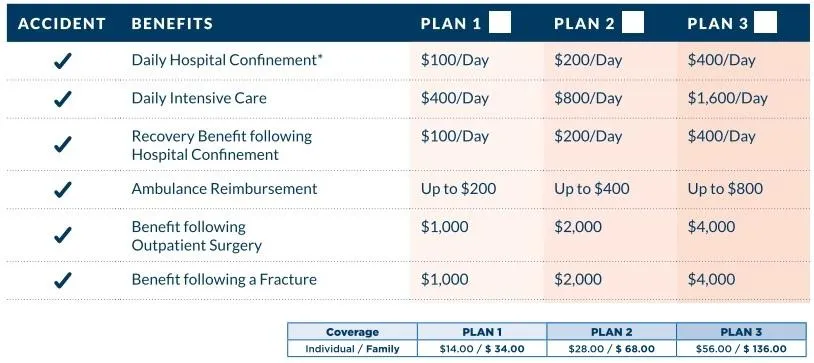Click the PLAN 1 pricing table header

[482, 332]
